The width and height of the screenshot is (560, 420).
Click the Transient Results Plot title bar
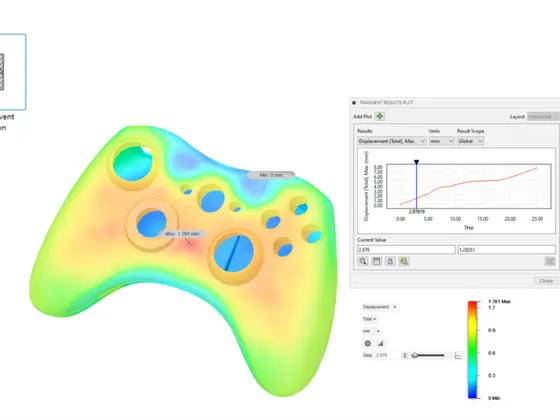[x=455, y=103]
